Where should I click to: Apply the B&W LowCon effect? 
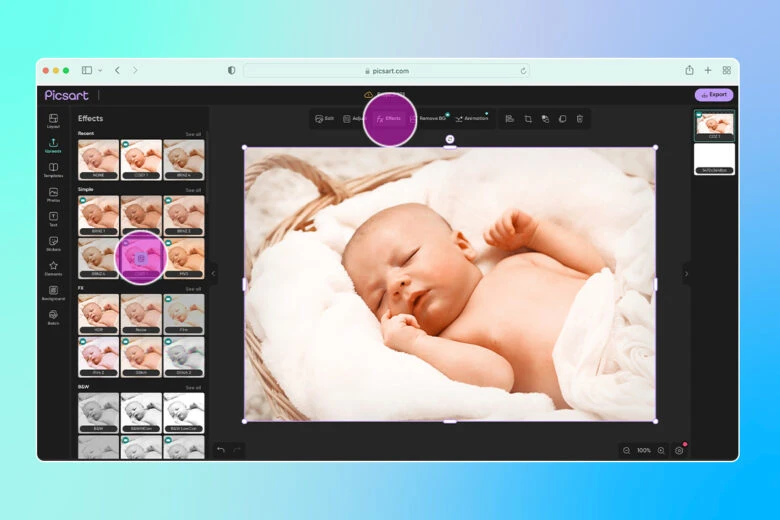[184, 413]
